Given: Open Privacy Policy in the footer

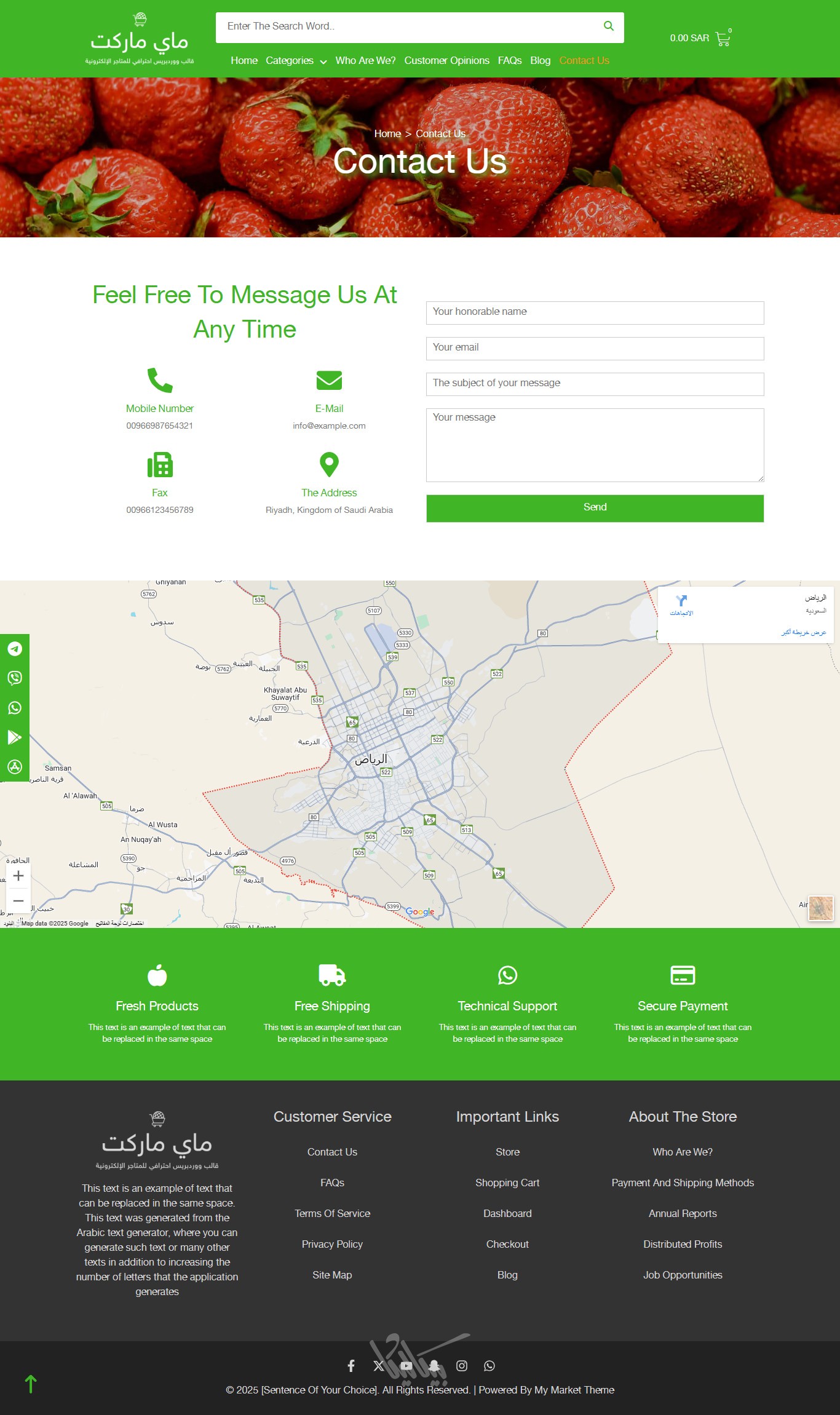Looking at the screenshot, I should click(x=332, y=1244).
